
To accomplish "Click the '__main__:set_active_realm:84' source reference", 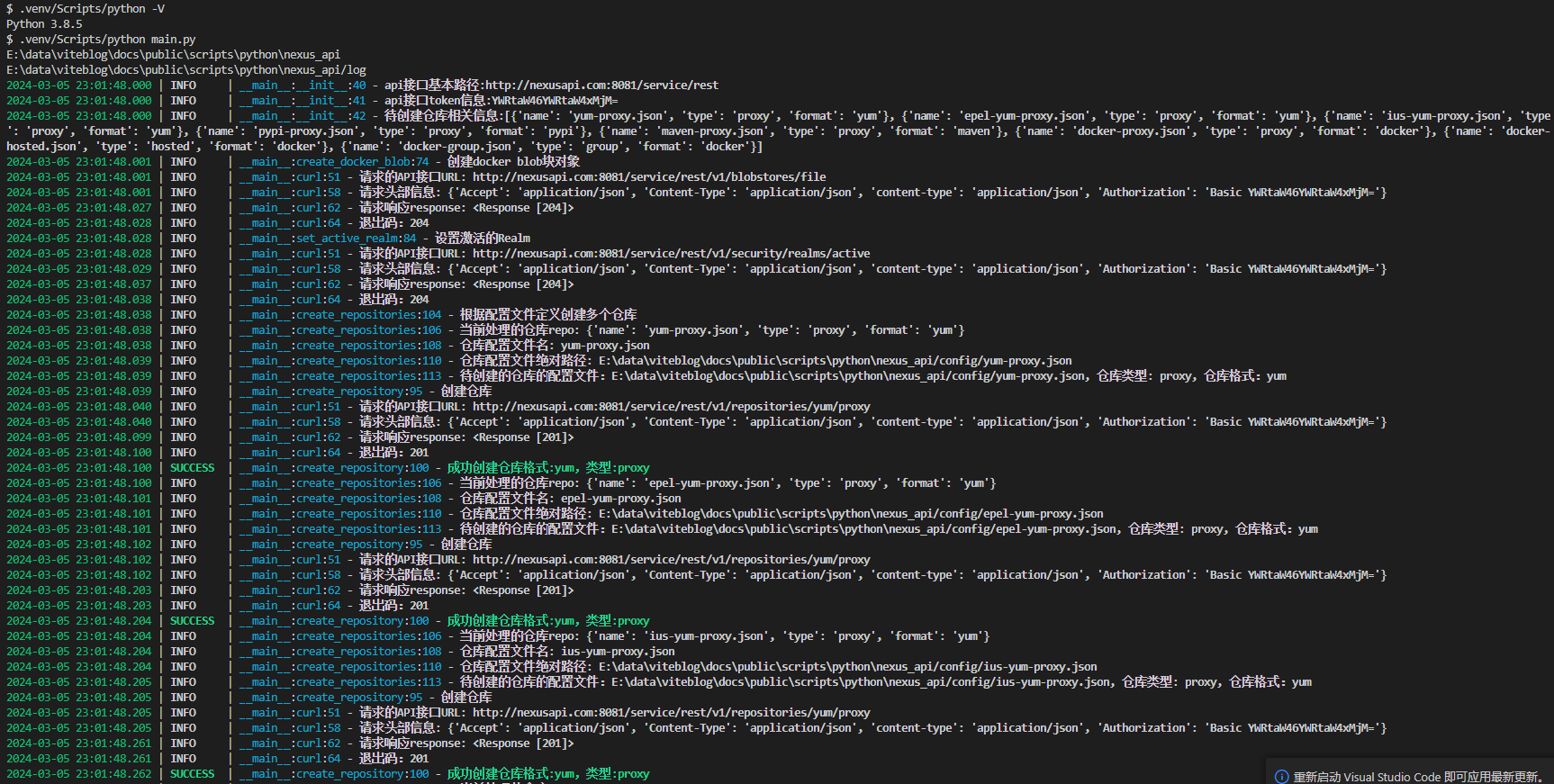I will [x=328, y=239].
